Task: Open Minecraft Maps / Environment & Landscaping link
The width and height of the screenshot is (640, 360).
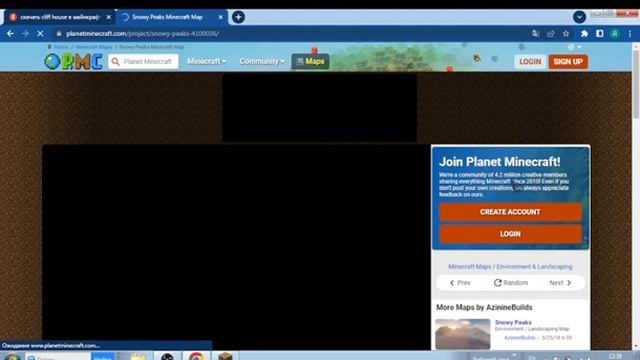Action: click(510, 267)
